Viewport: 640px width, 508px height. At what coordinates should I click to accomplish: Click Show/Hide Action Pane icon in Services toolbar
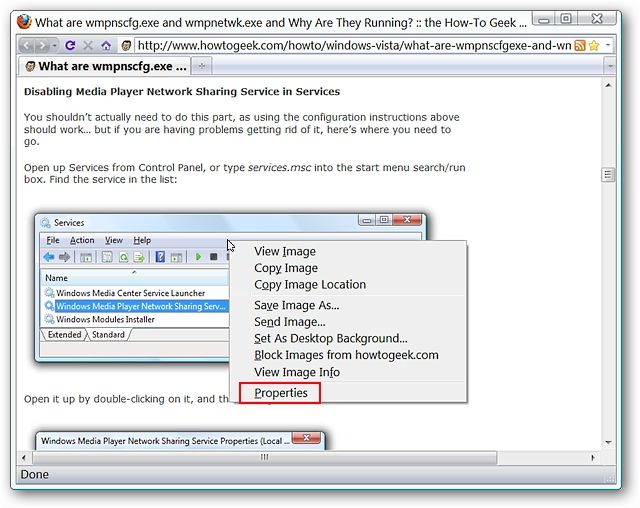pyautogui.click(x=176, y=257)
